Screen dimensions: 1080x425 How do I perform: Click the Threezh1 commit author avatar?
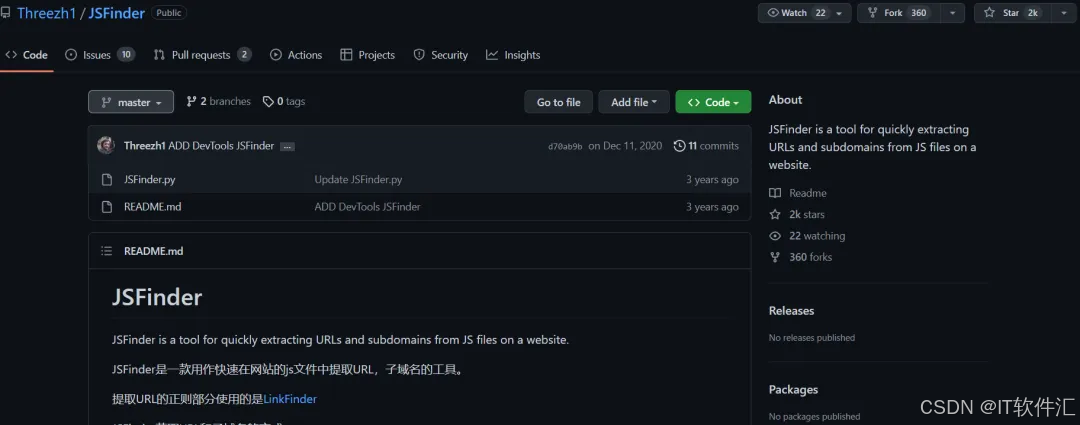(x=106, y=145)
